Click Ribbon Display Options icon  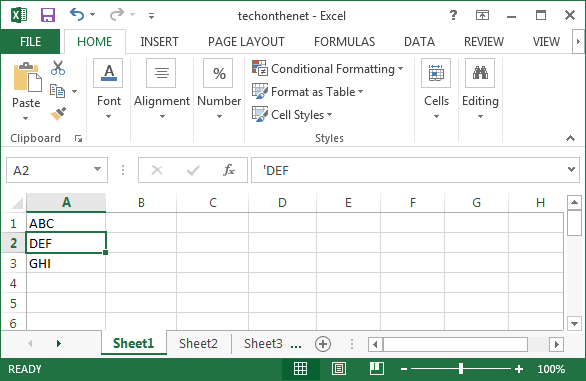(482, 15)
